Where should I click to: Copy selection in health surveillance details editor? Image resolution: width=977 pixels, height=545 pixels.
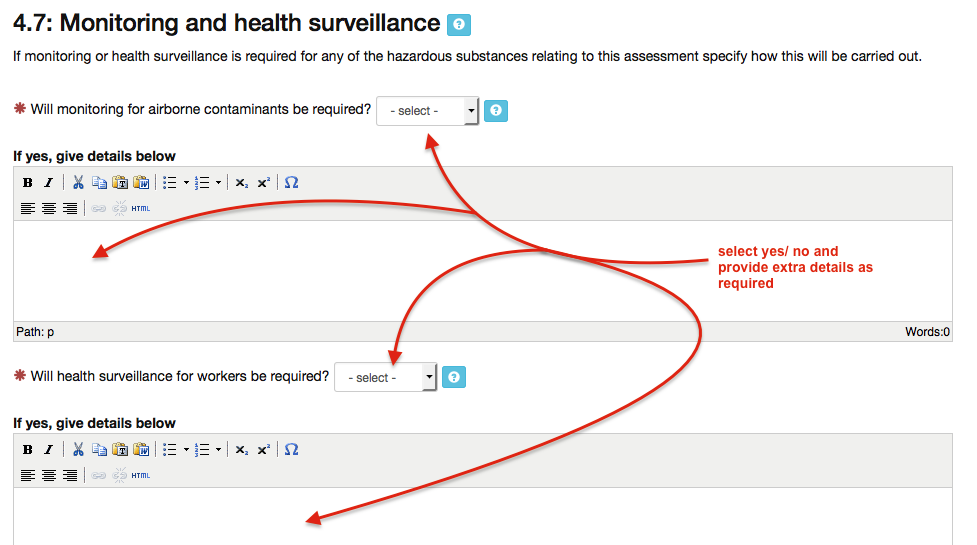(x=99, y=450)
